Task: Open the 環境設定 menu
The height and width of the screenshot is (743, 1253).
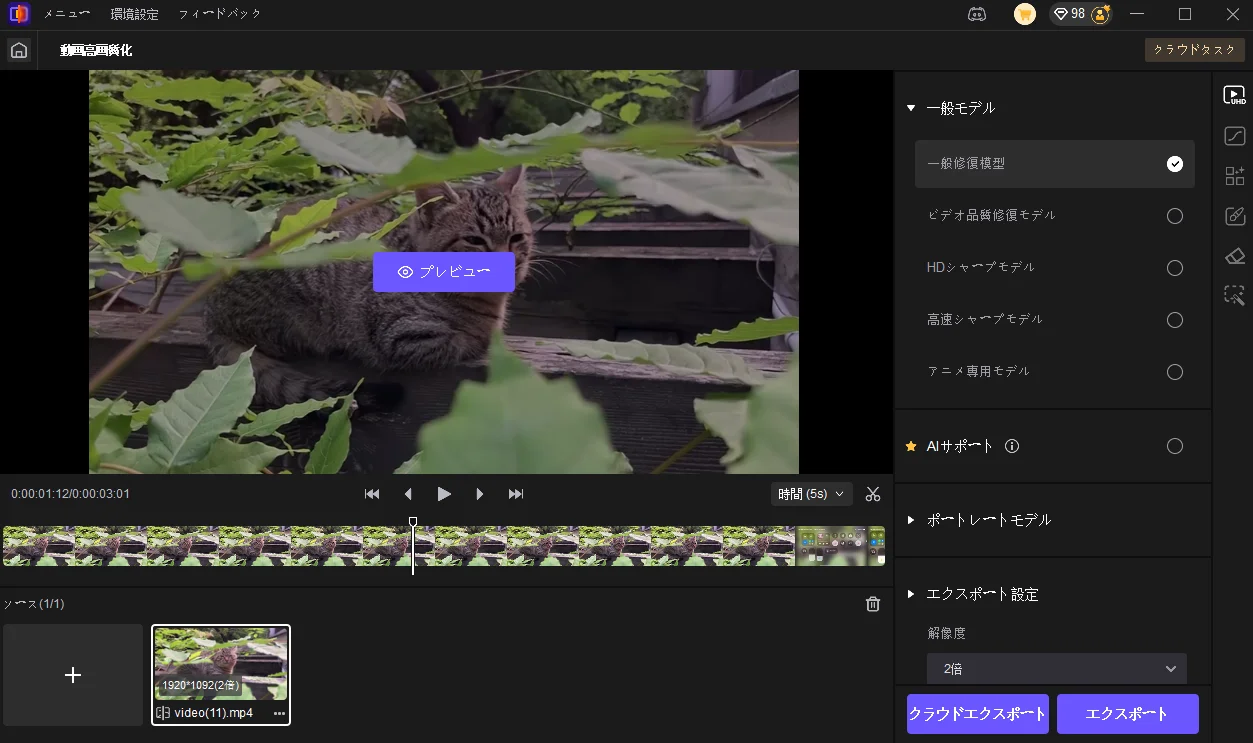Action: (x=135, y=14)
